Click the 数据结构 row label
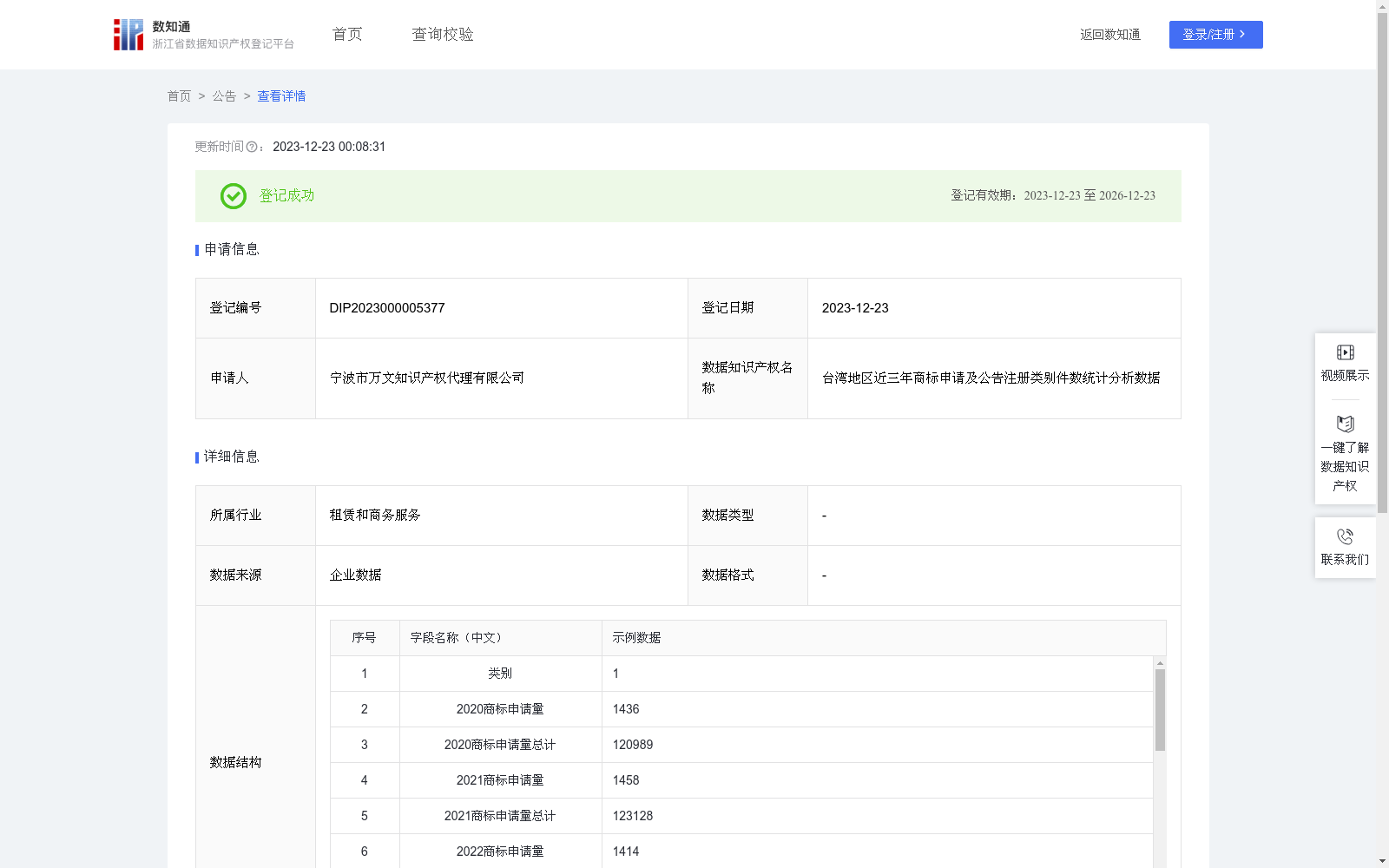The height and width of the screenshot is (868, 1389). click(235, 763)
